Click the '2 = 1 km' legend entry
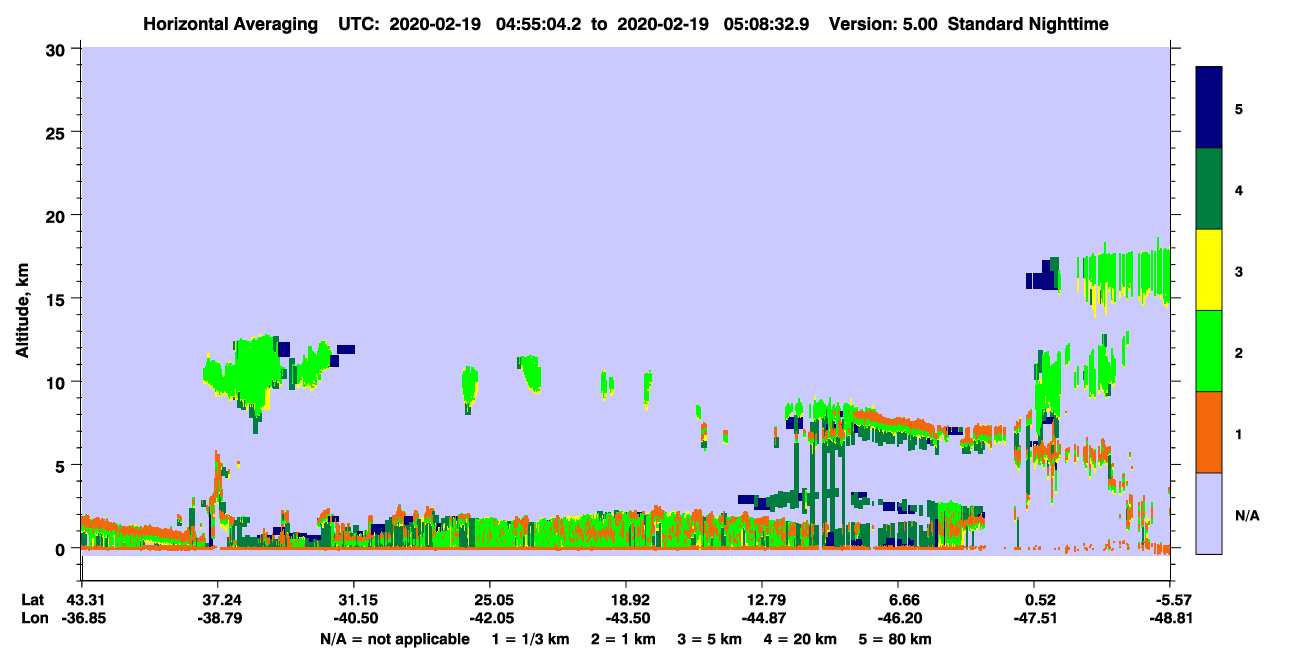Screen dimensions: 1300x667 [623, 639]
